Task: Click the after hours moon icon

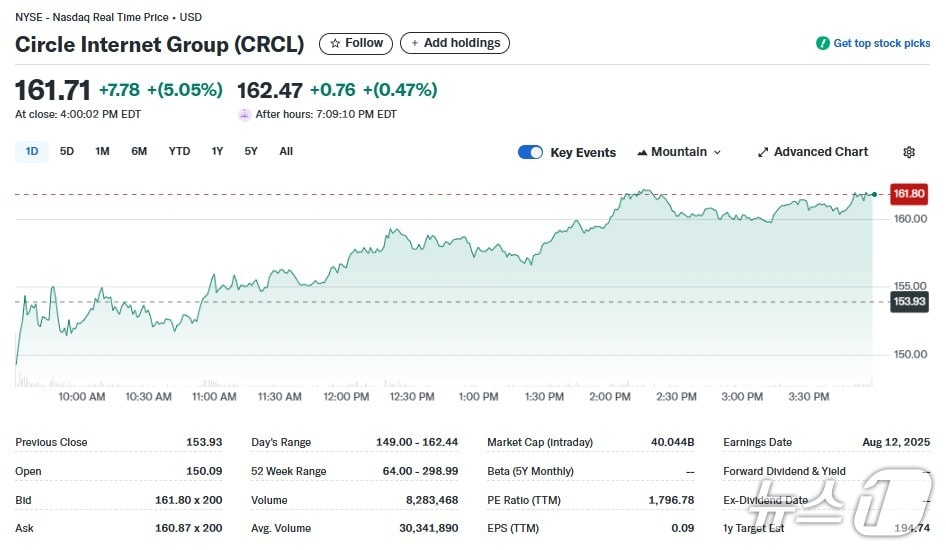Action: click(x=245, y=114)
